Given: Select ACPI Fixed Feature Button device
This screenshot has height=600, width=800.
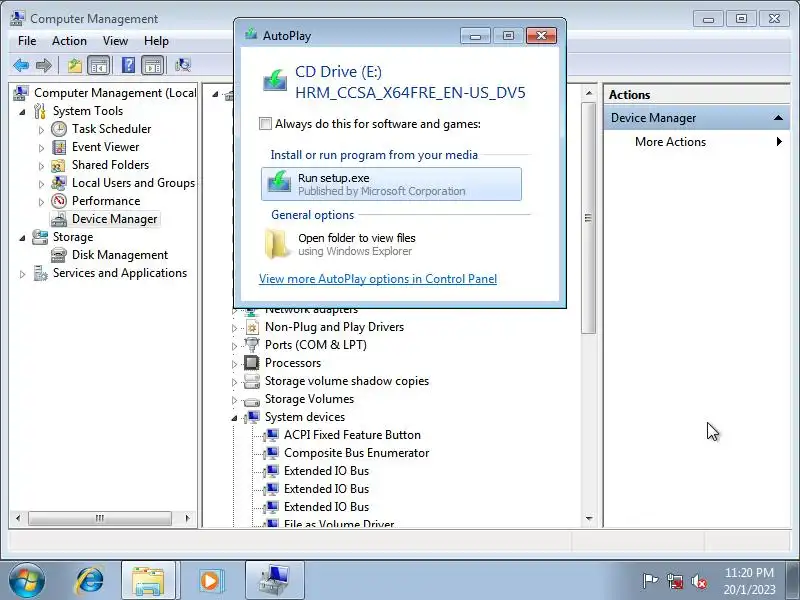Looking at the screenshot, I should pos(352,435).
